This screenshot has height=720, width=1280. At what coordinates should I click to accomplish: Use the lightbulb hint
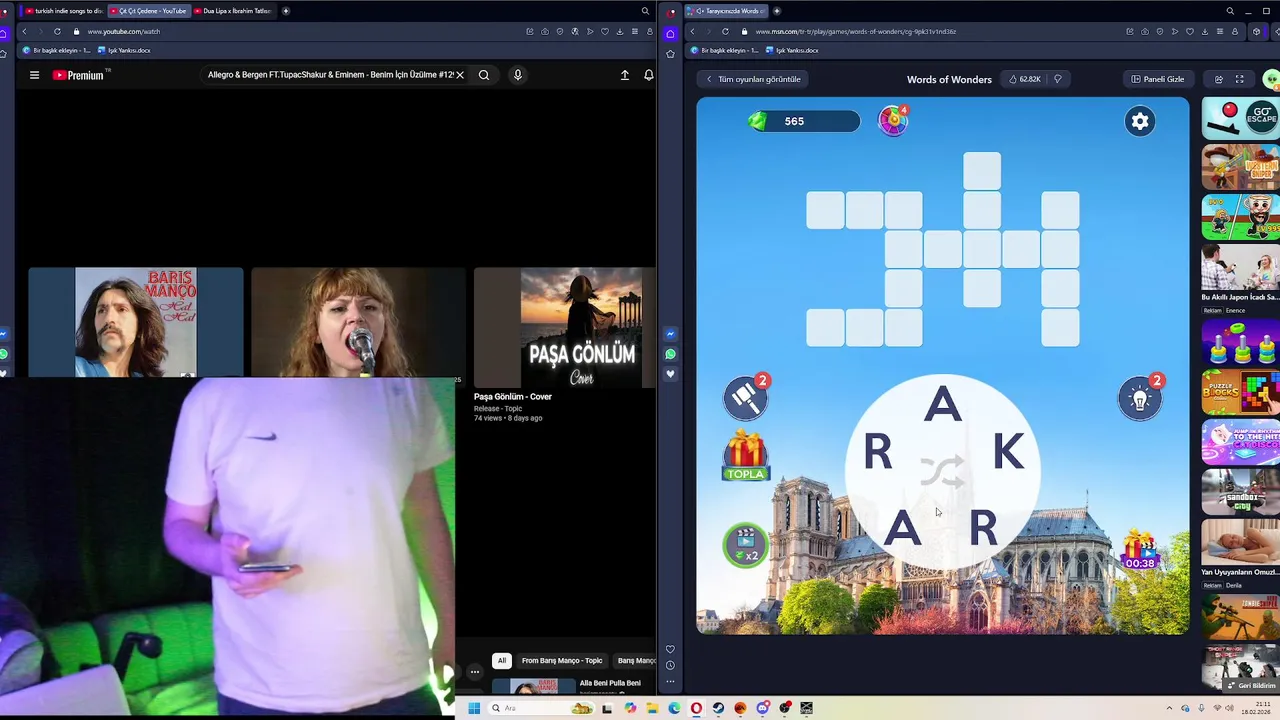[x=1140, y=398]
